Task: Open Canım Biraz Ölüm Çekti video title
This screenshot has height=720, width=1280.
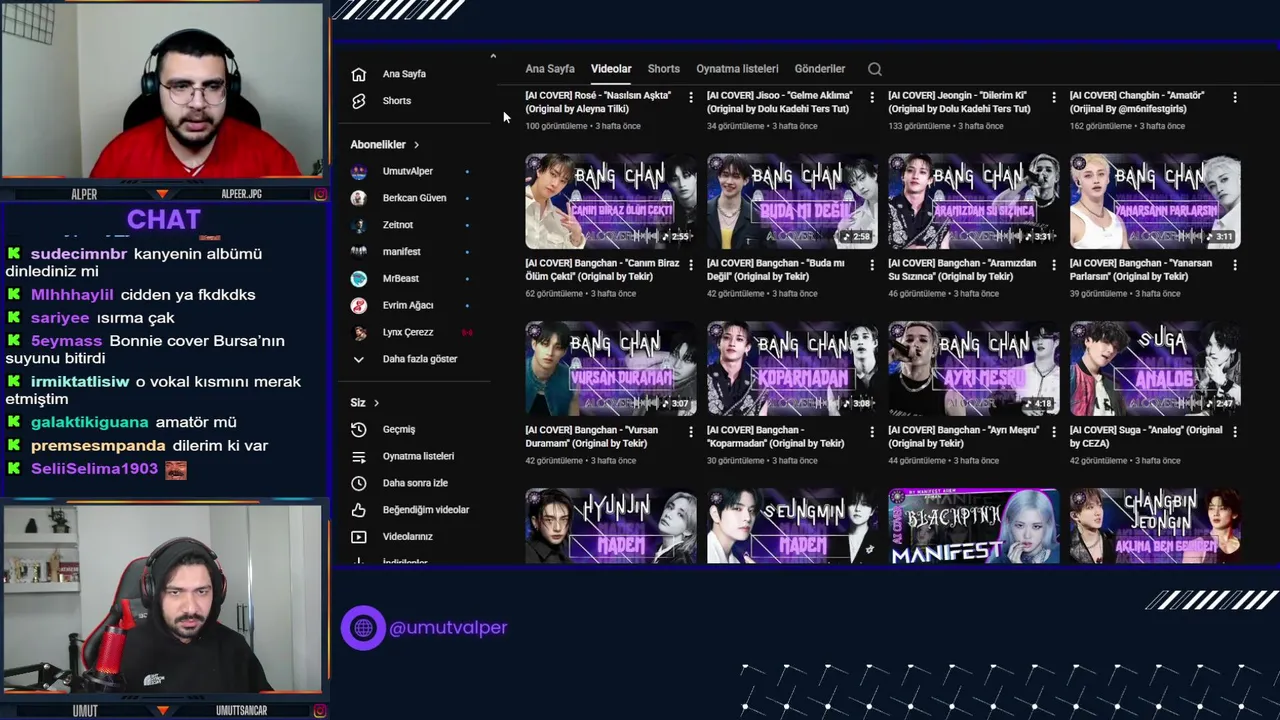Action: click(x=602, y=270)
